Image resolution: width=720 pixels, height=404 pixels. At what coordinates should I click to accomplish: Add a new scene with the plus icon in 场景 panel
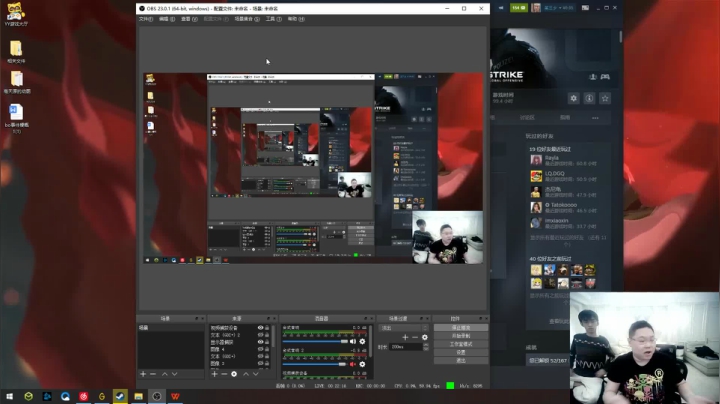[143, 374]
